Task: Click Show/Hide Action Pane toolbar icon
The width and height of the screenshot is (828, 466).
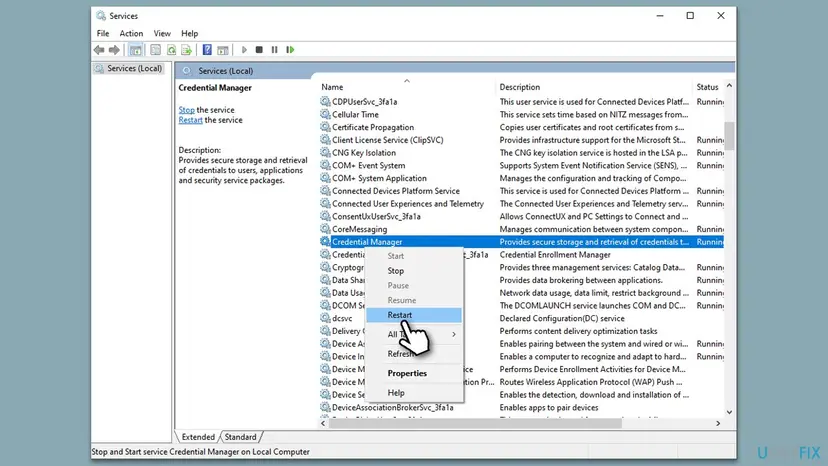Action: point(223,50)
